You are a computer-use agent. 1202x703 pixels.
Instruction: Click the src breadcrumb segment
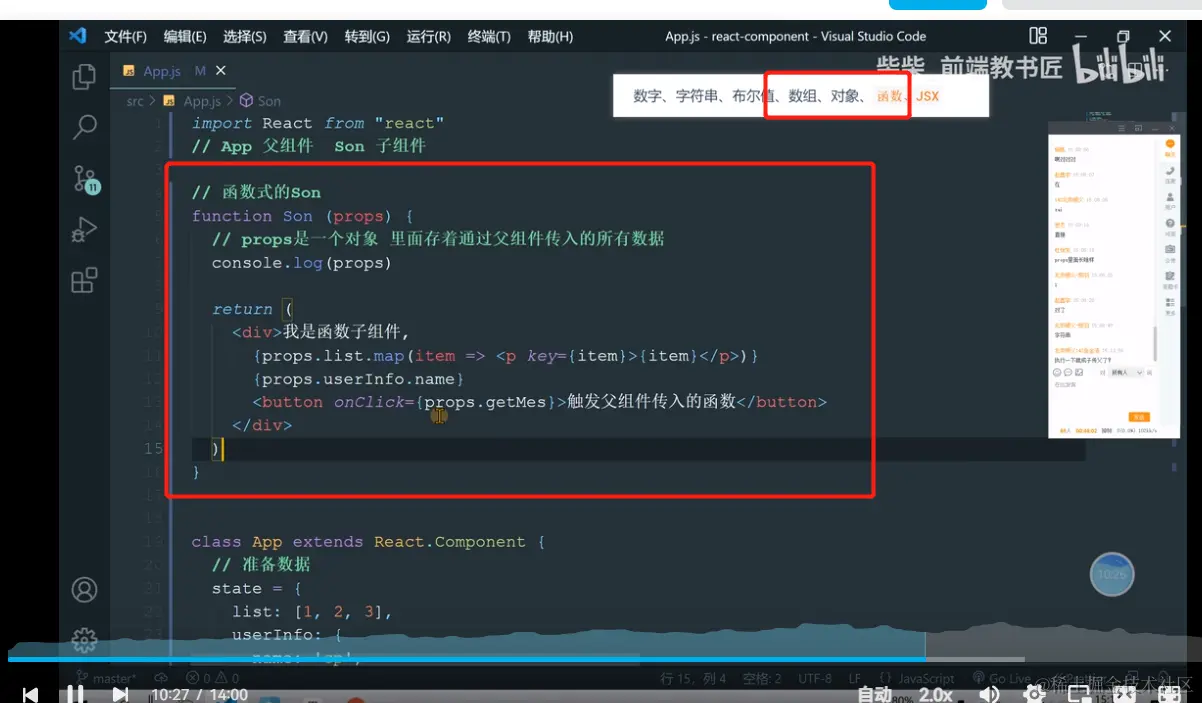(135, 101)
